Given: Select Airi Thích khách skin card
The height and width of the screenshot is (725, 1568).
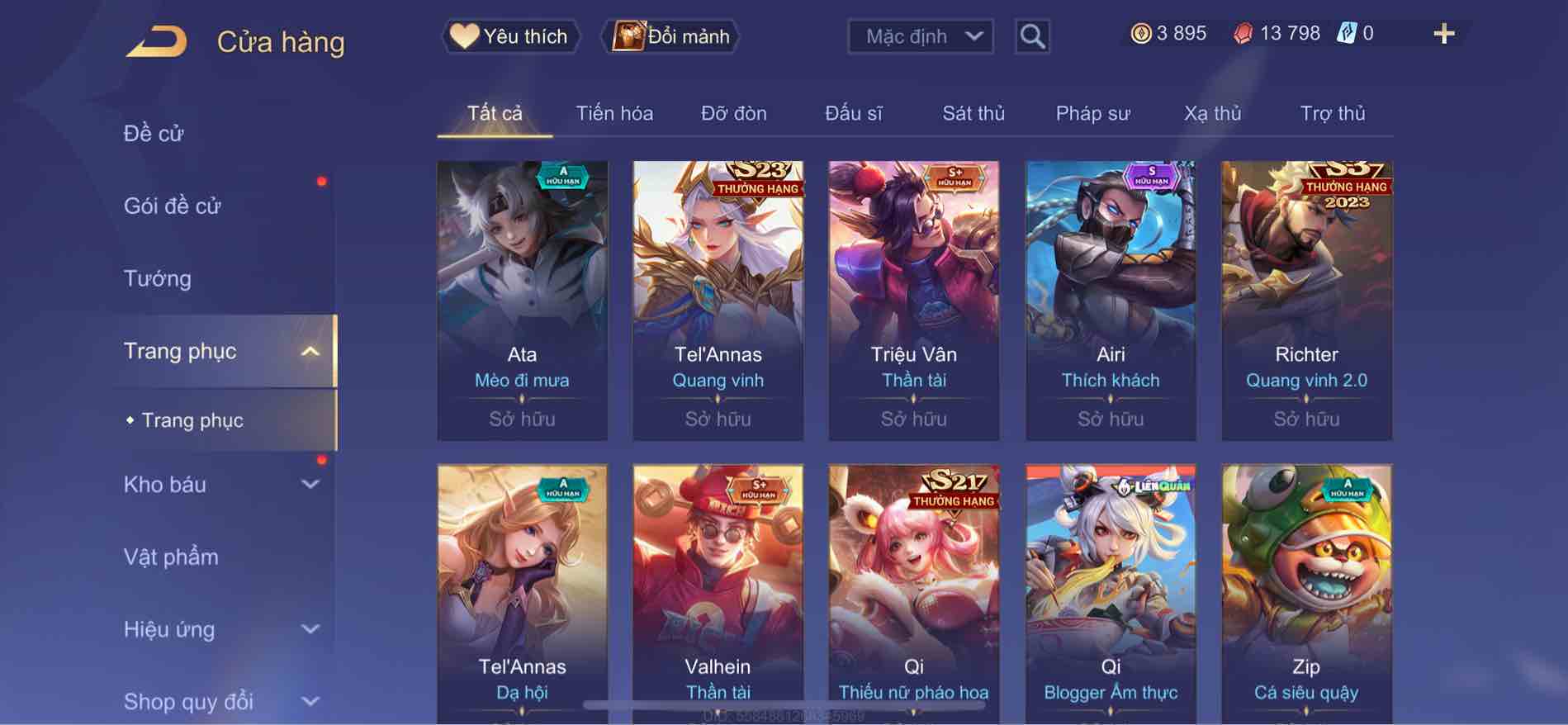Looking at the screenshot, I should tap(1111, 301).
